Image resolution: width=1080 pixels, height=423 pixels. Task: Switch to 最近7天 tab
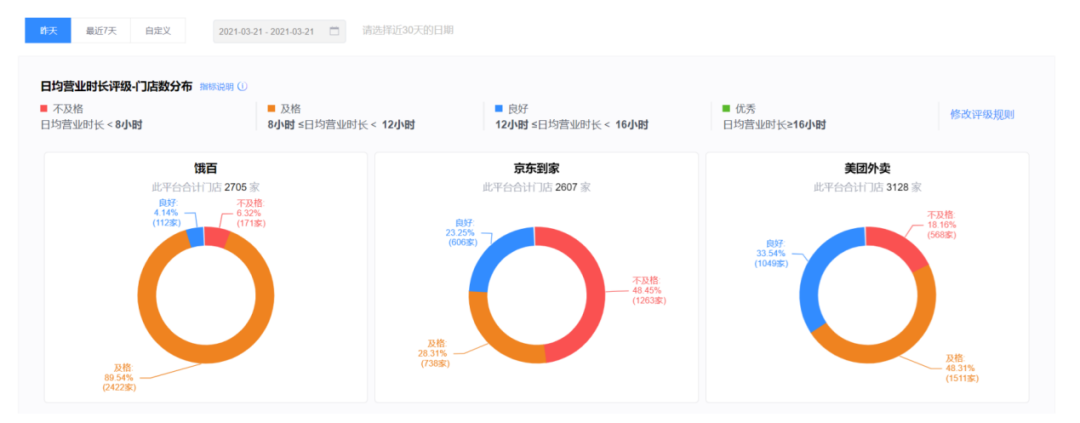(101, 31)
